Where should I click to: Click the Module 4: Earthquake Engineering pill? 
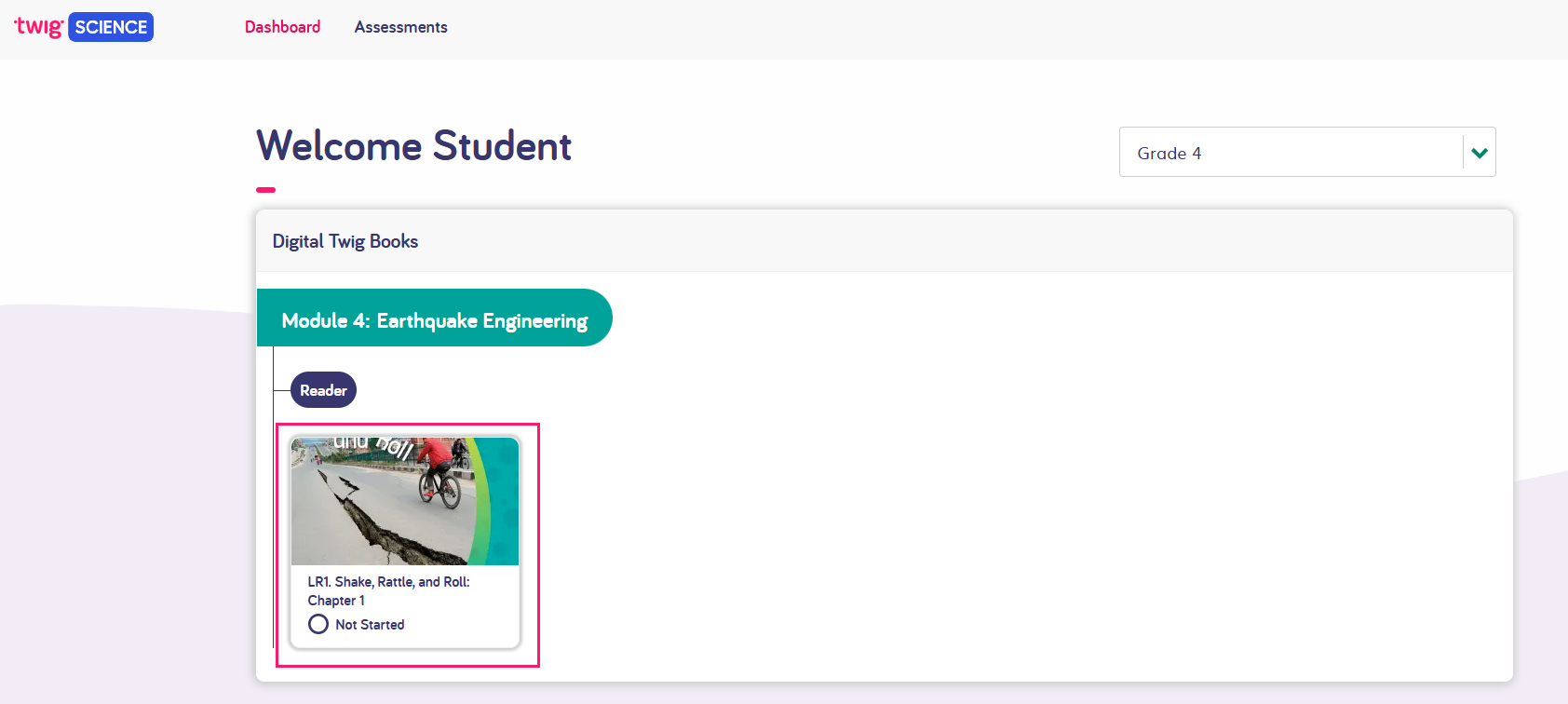click(x=435, y=319)
